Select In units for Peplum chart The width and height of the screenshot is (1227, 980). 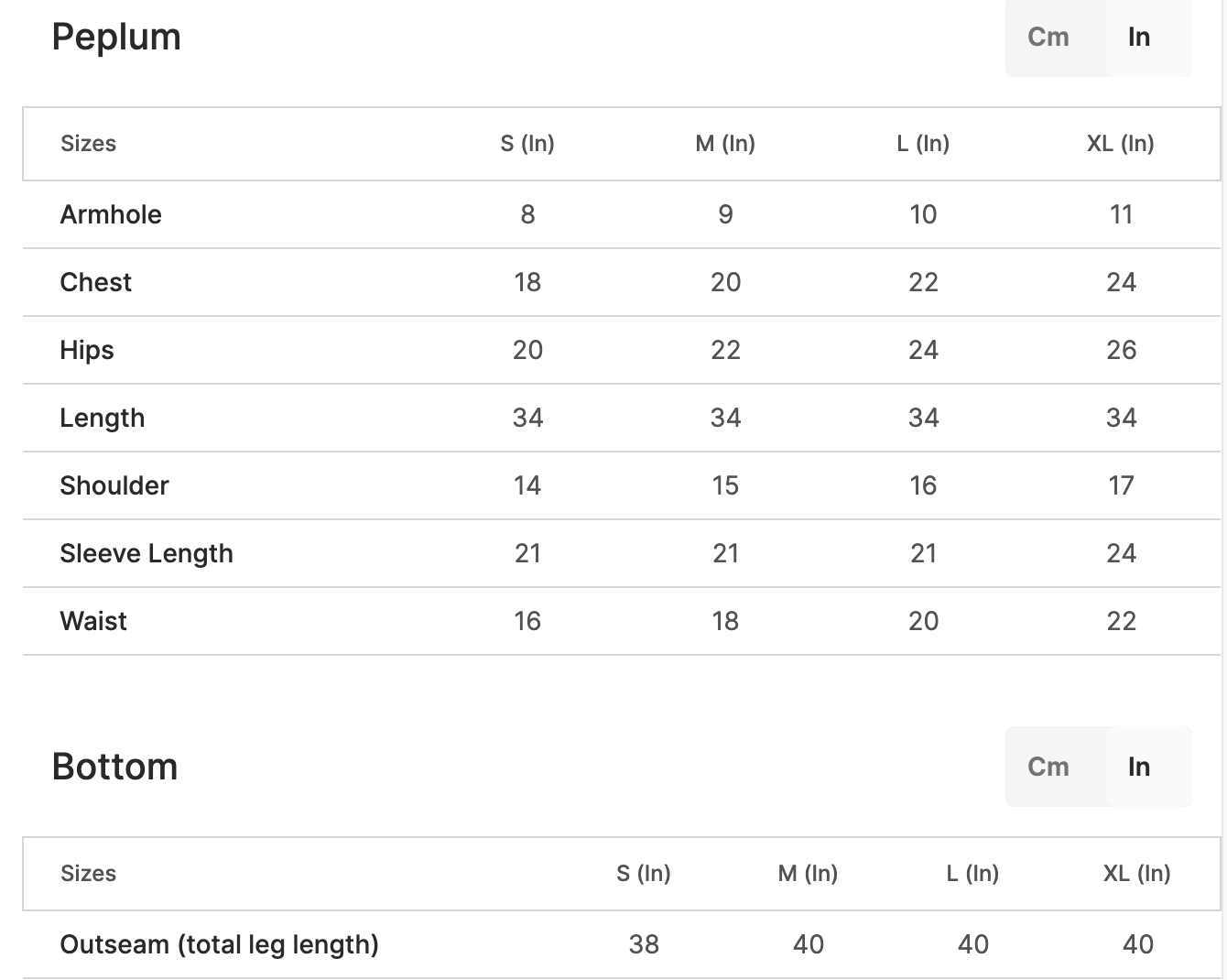[x=1139, y=37]
